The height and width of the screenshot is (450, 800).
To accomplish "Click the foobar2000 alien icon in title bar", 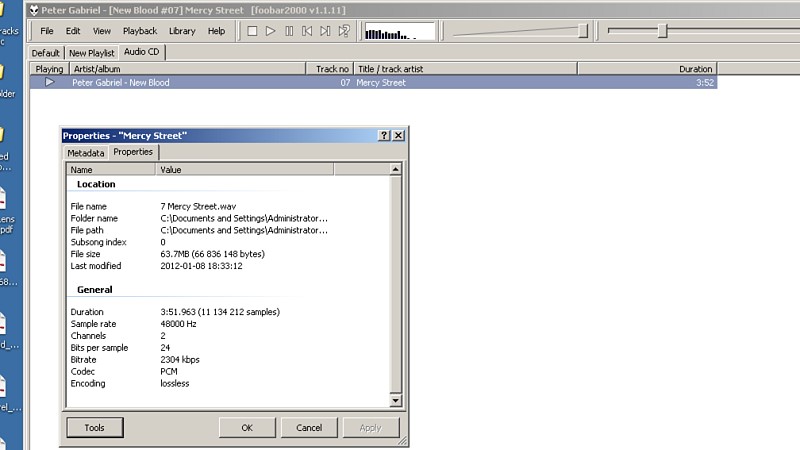I will click(34, 9).
